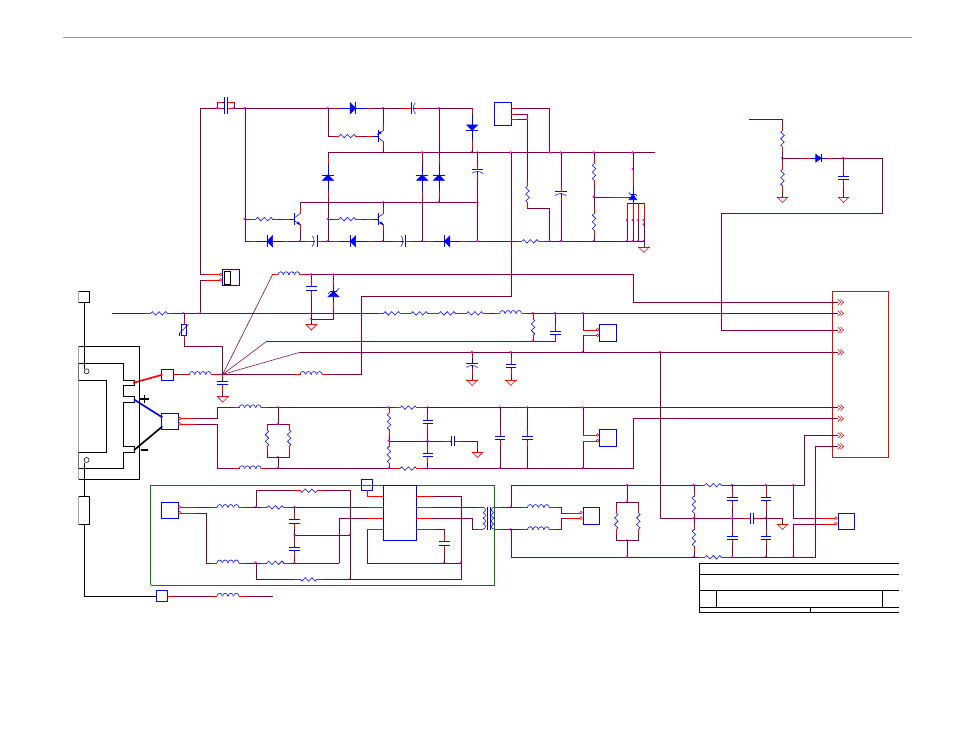This screenshot has height=738, width=954.
Task: Select the tall black fuse rectangle below battery holder
Action: 84,510
